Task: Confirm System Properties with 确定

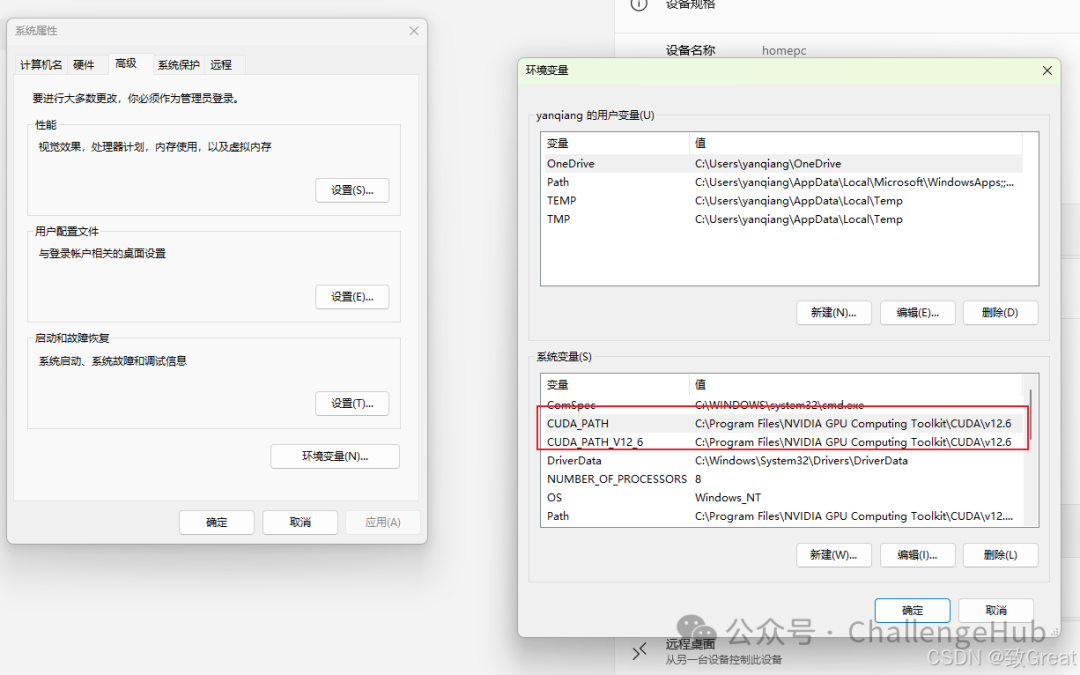Action: [x=216, y=523]
